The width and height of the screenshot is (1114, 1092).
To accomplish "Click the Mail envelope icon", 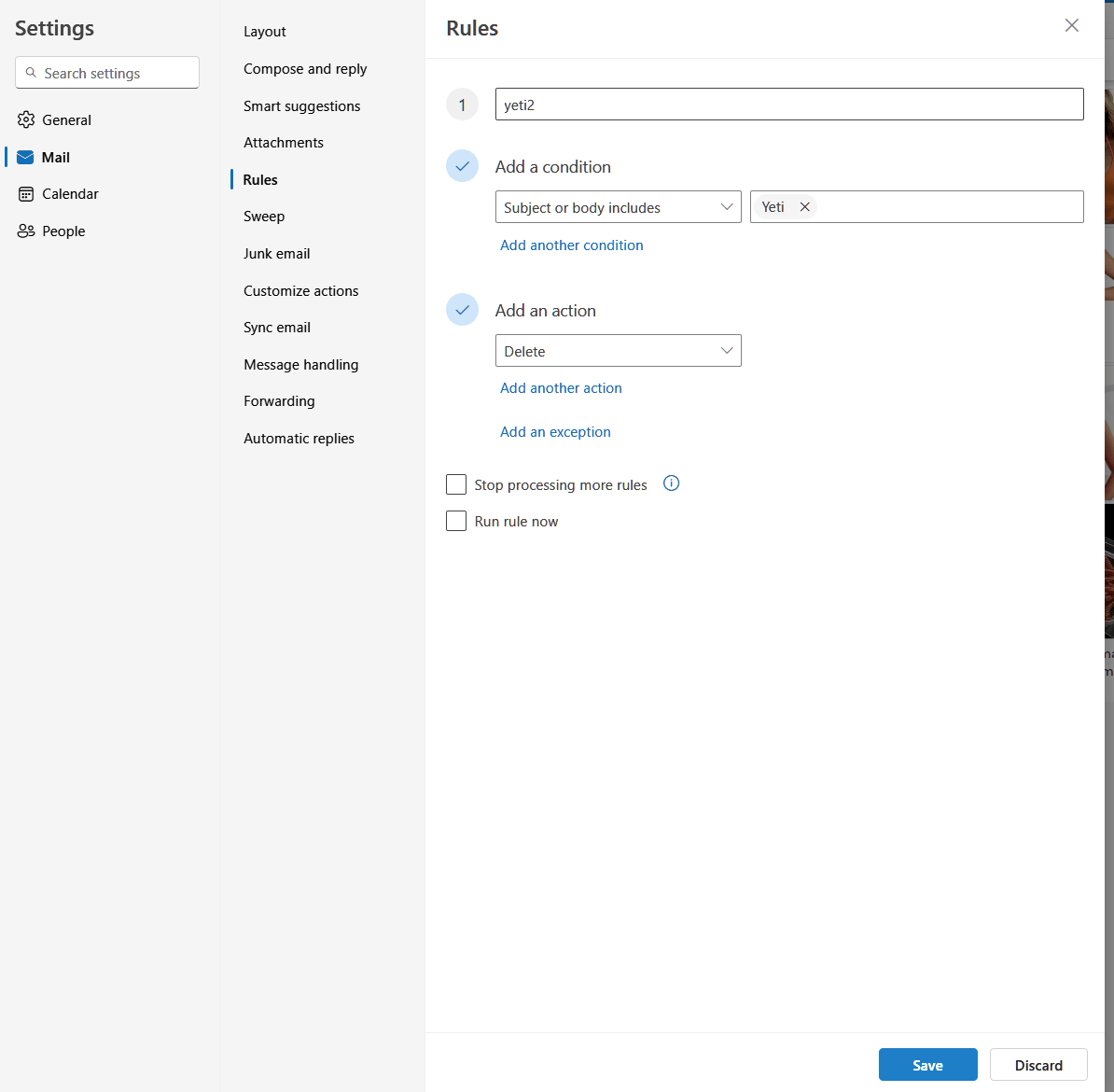I will 26,157.
